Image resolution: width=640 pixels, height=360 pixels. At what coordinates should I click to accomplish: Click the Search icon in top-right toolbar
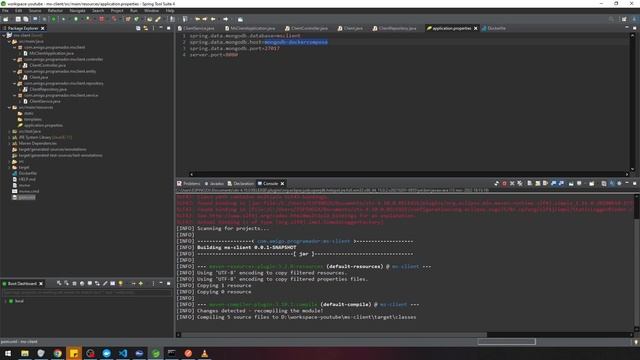click(x=611, y=19)
